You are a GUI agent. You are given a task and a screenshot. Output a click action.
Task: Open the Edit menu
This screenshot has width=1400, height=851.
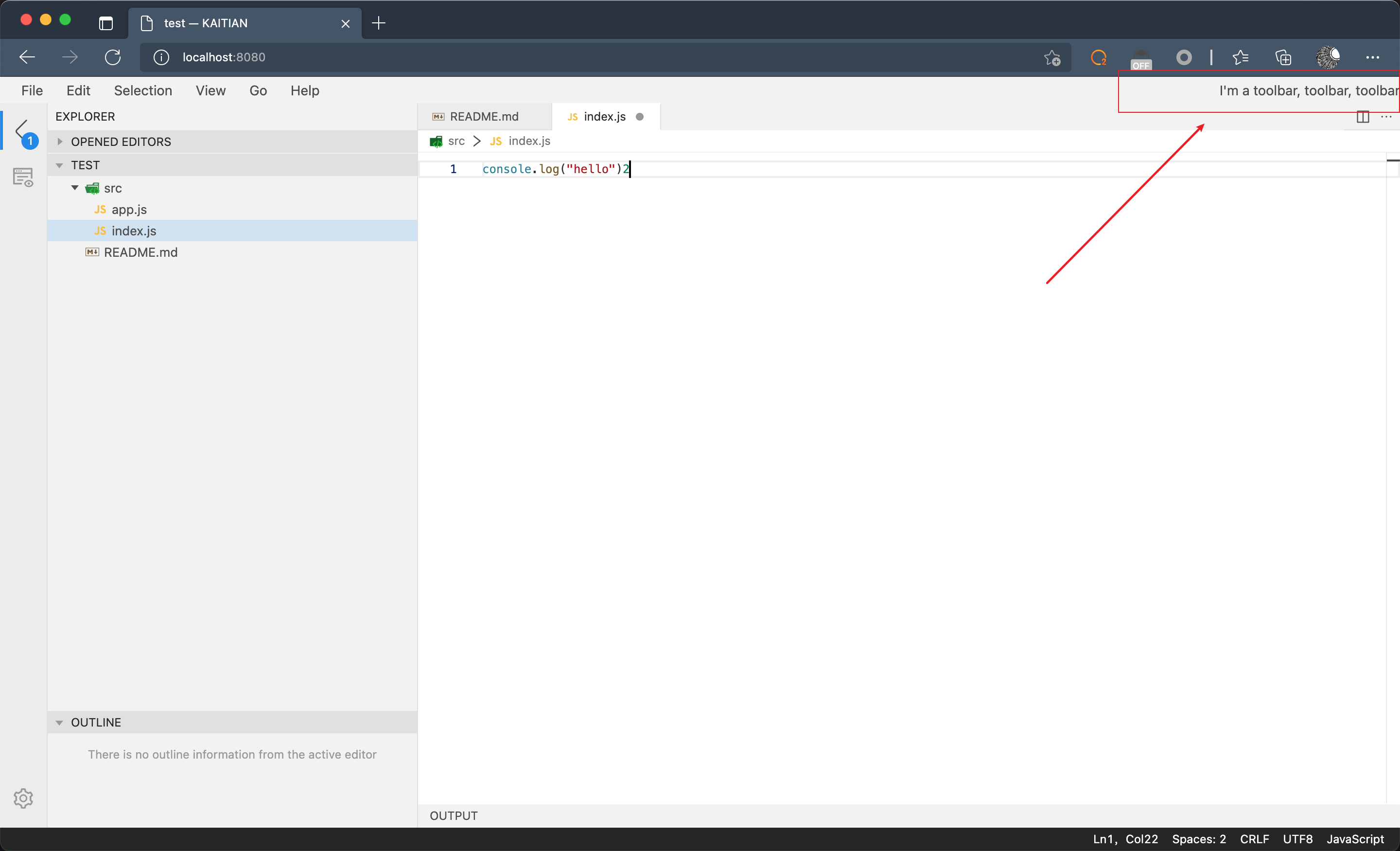(x=78, y=90)
